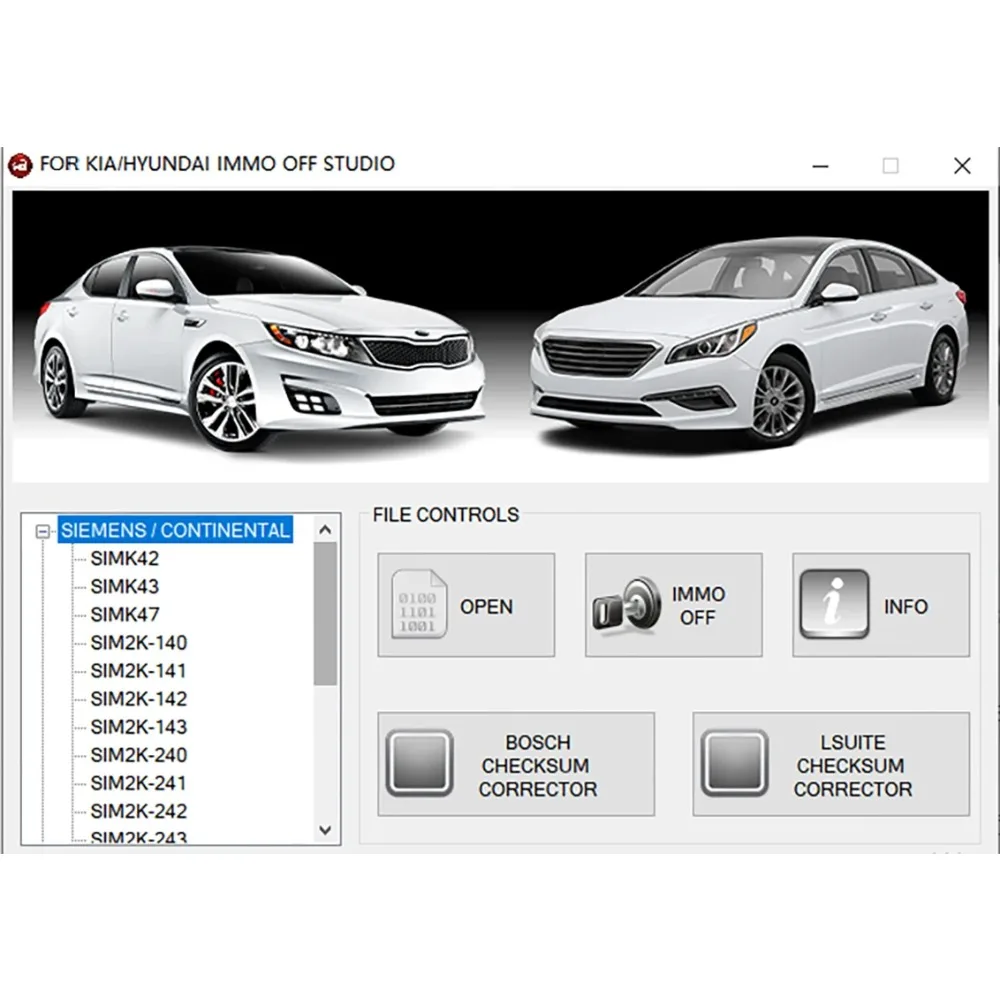This screenshot has width=1000, height=1000.
Task: Click the red app logo in the title bar
Action: pos(20,163)
